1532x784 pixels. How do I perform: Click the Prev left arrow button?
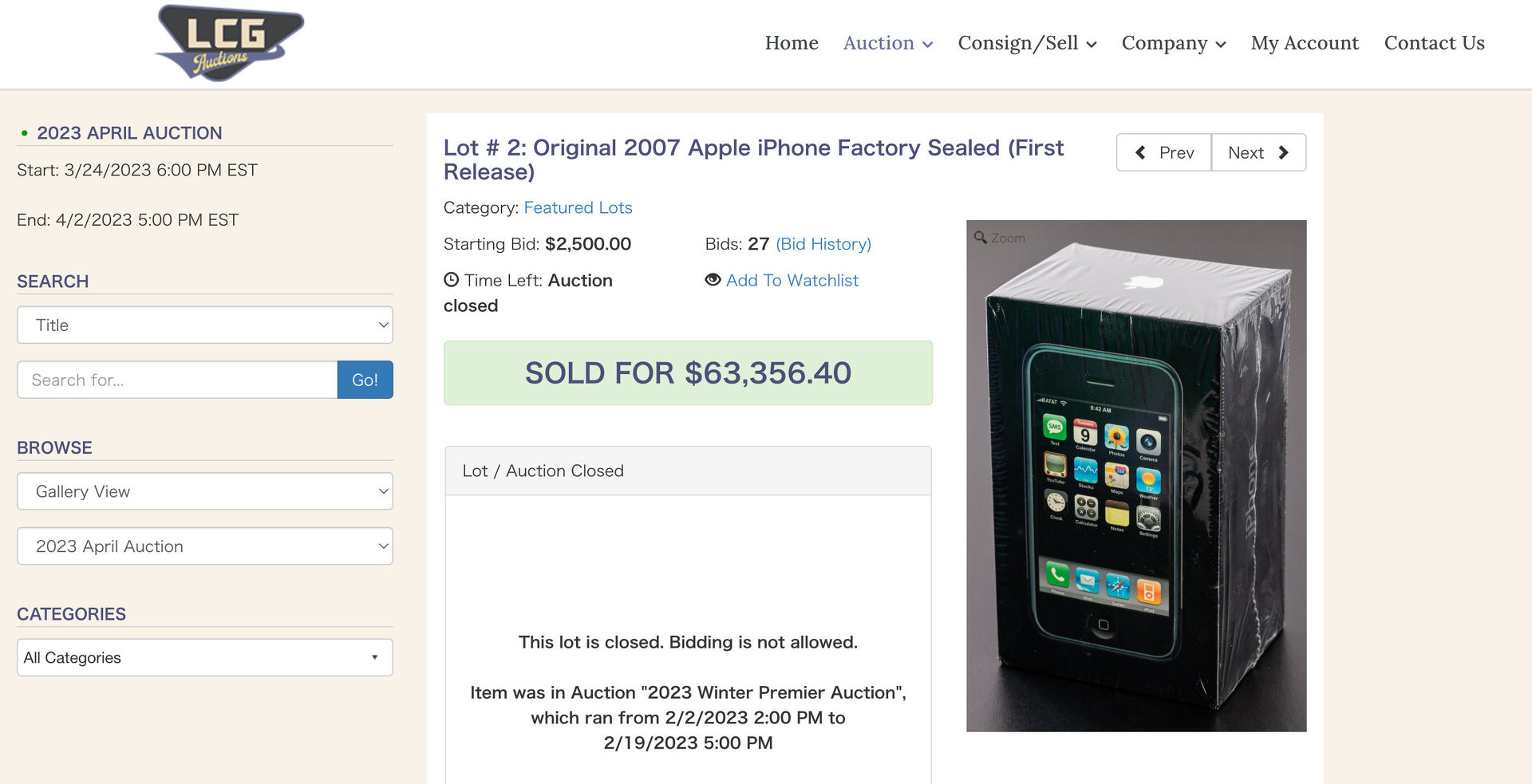point(1163,152)
